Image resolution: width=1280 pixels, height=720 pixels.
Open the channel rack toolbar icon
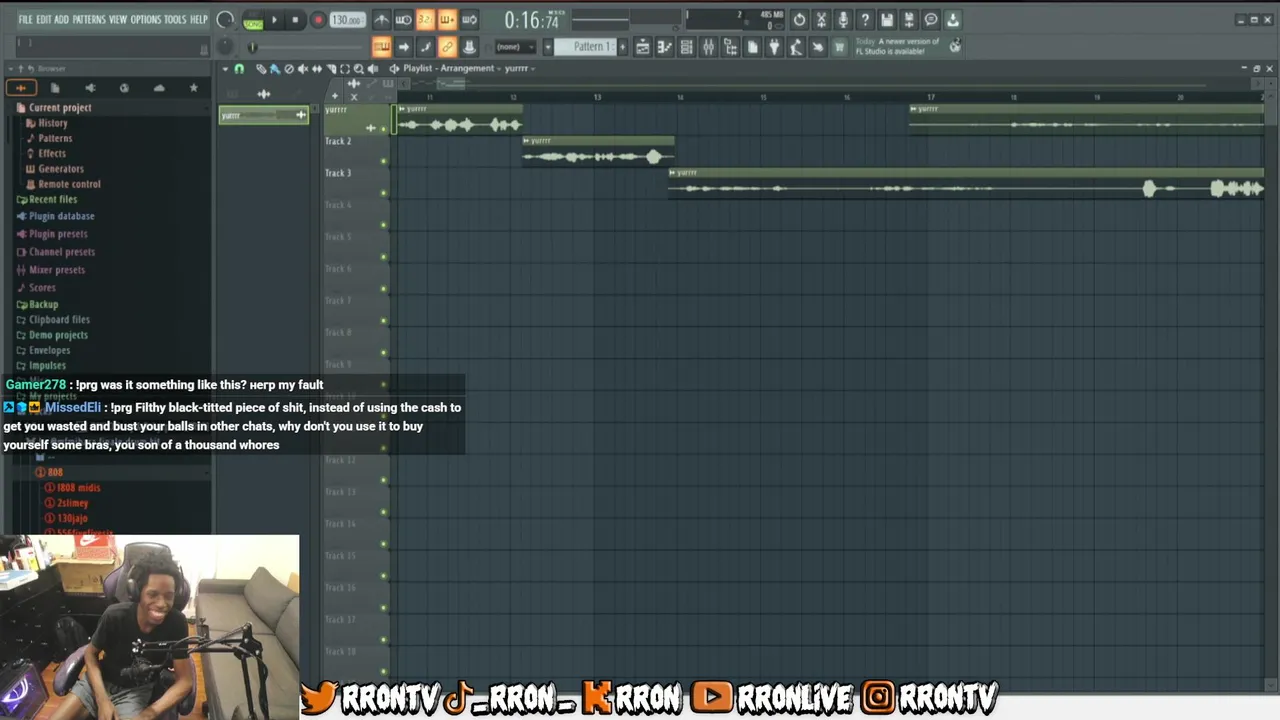coord(686,47)
